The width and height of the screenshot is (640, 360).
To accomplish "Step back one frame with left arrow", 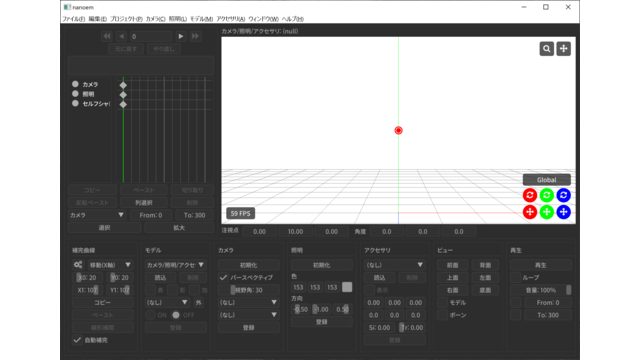I will coord(121,36).
